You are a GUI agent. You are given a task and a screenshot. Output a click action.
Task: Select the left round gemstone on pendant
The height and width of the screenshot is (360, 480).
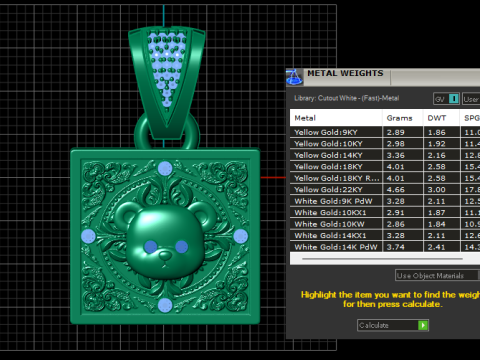click(88, 236)
